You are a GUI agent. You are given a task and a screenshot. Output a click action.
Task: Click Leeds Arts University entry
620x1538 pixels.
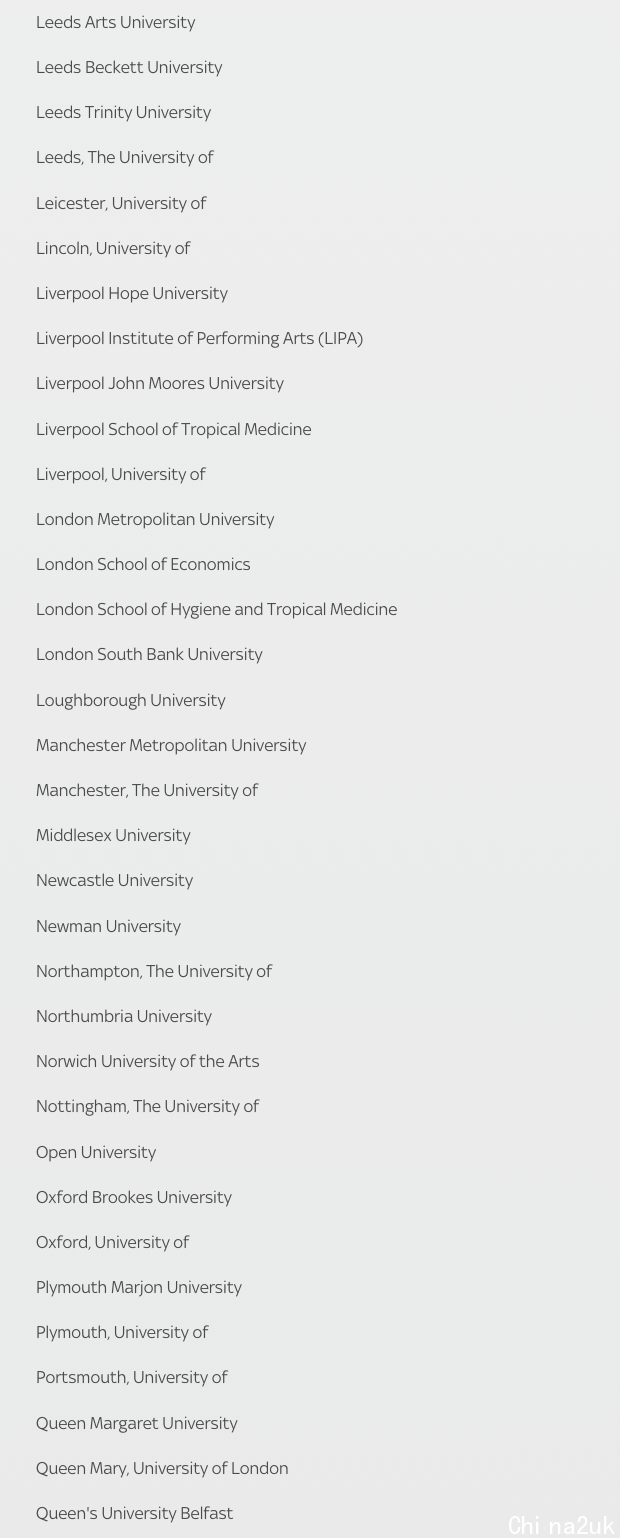[x=116, y=22]
